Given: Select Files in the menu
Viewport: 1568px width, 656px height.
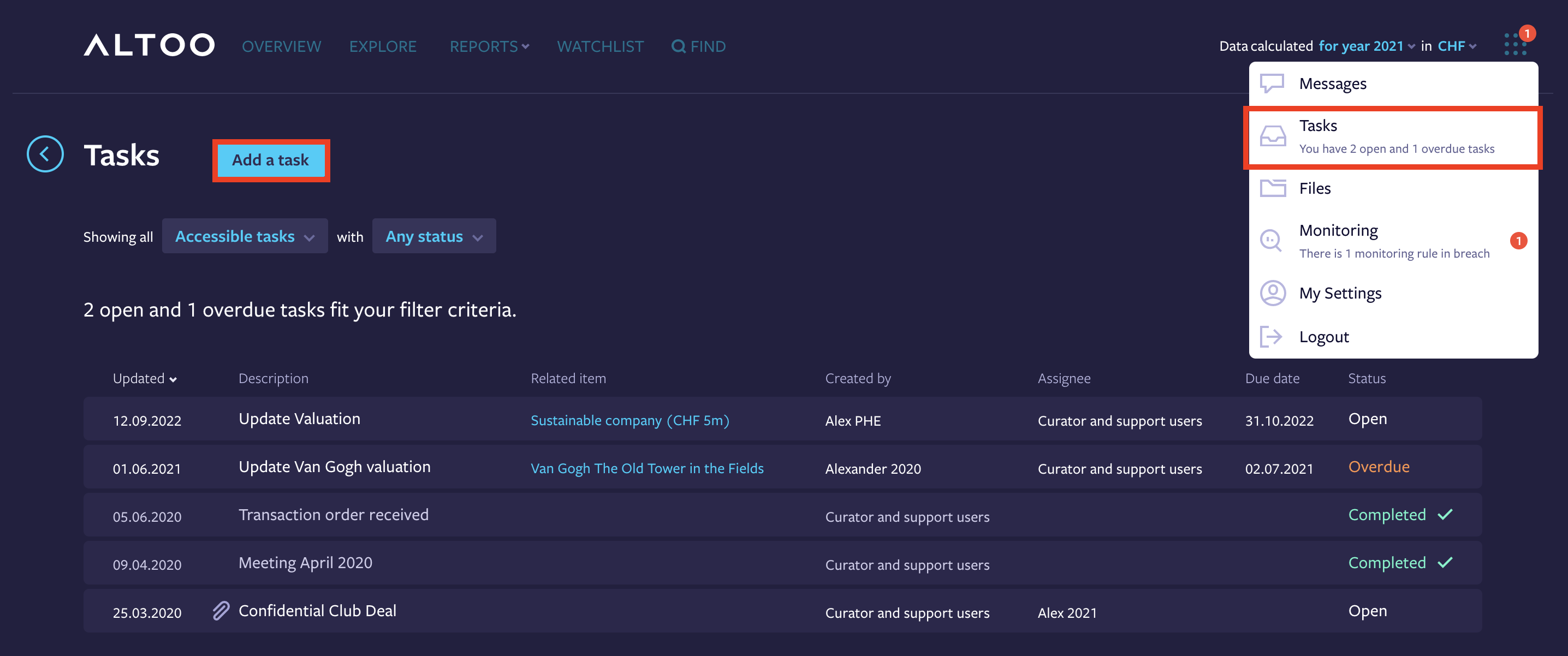Looking at the screenshot, I should coord(1393,188).
